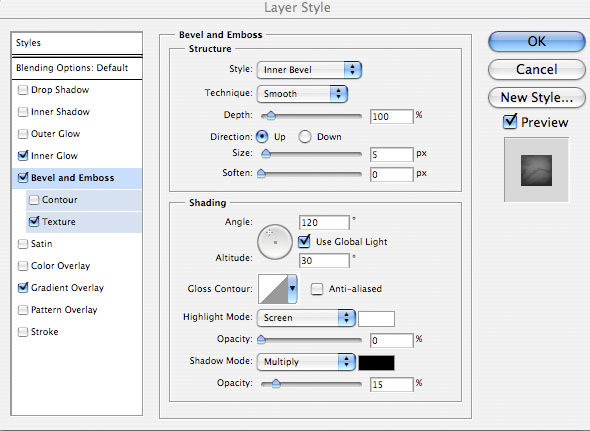The image size is (590, 431).
Task: Select the Down direction radio button
Action: click(x=305, y=137)
